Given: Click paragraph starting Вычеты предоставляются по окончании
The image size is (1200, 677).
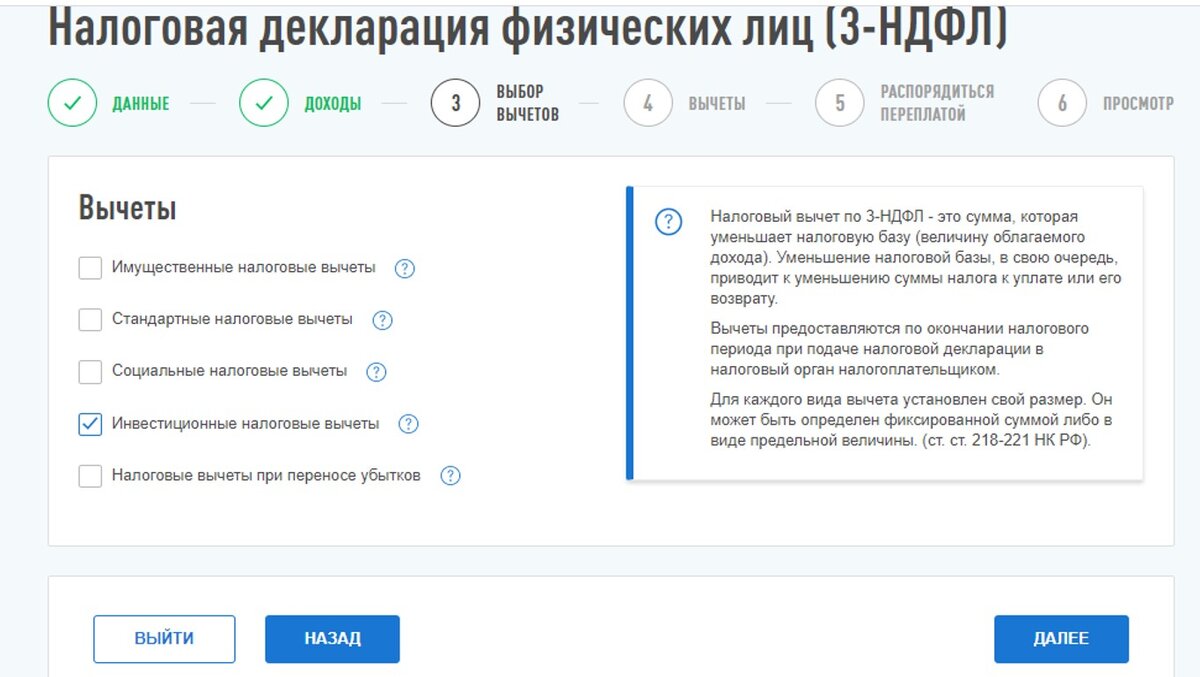Looking at the screenshot, I should point(900,349).
